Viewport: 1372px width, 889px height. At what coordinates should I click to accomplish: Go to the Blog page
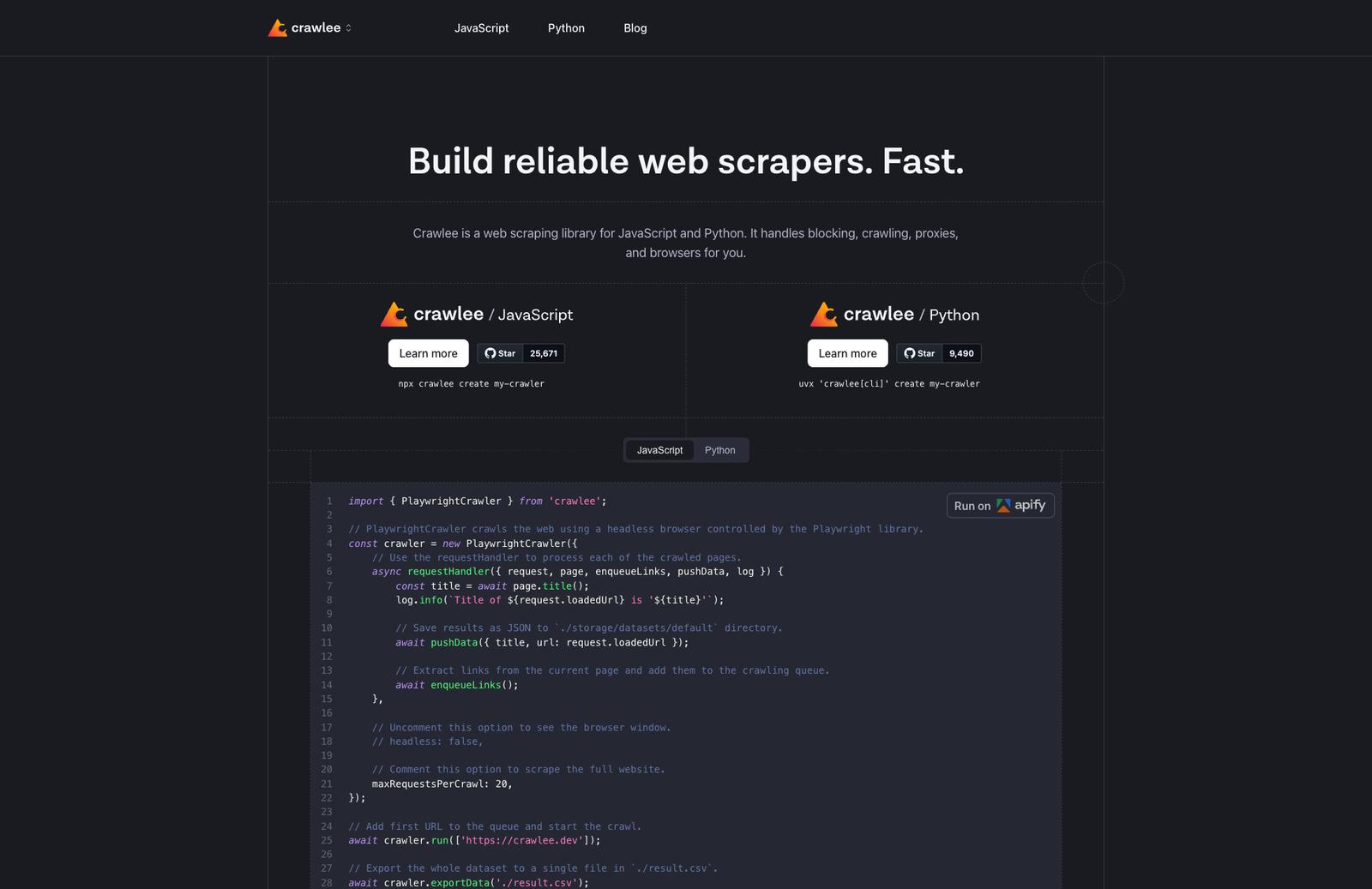[x=635, y=28]
